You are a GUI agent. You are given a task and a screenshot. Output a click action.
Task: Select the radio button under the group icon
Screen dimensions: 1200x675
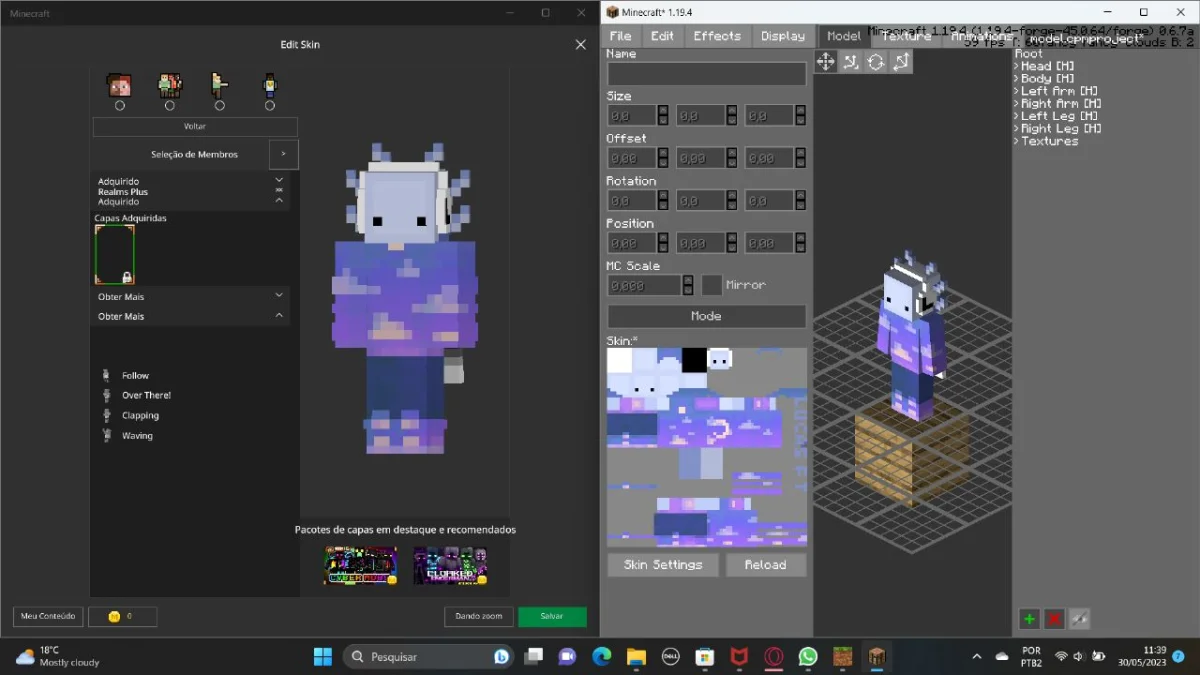click(x=170, y=105)
